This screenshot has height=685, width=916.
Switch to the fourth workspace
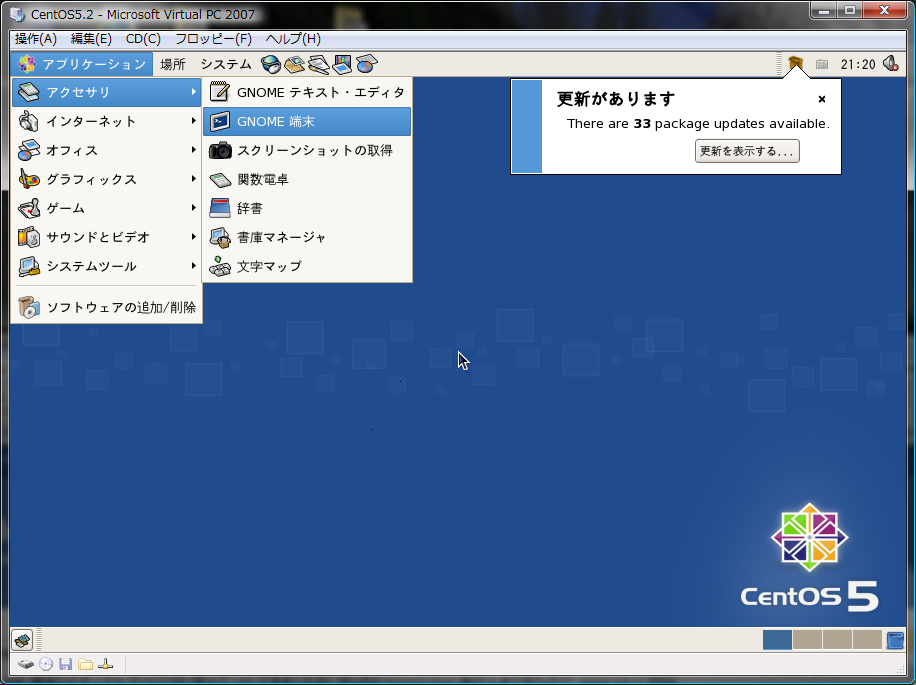[x=867, y=640]
